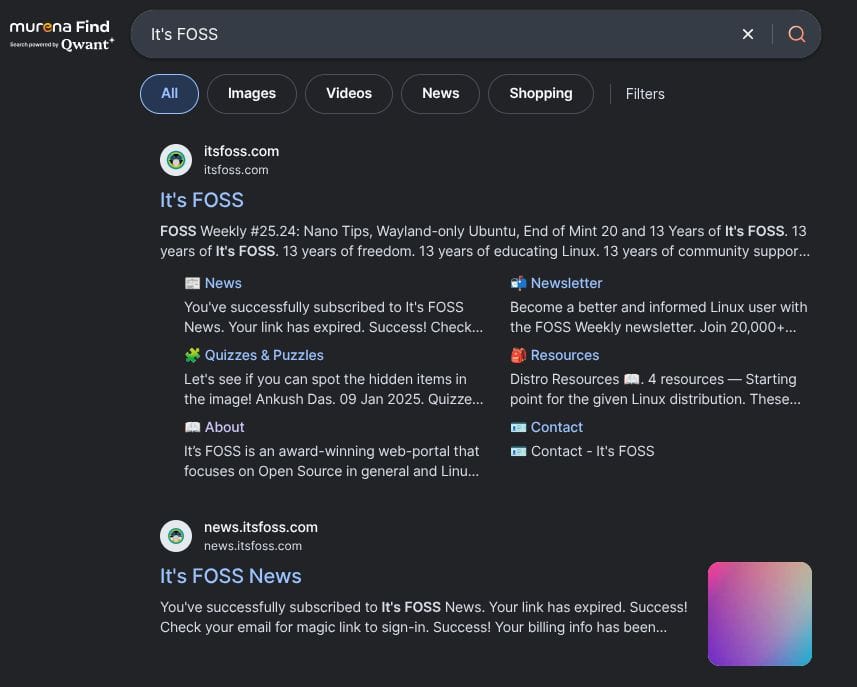Open the Shopping search tab
Viewport: 857px width, 687px height.
pyautogui.click(x=540, y=94)
